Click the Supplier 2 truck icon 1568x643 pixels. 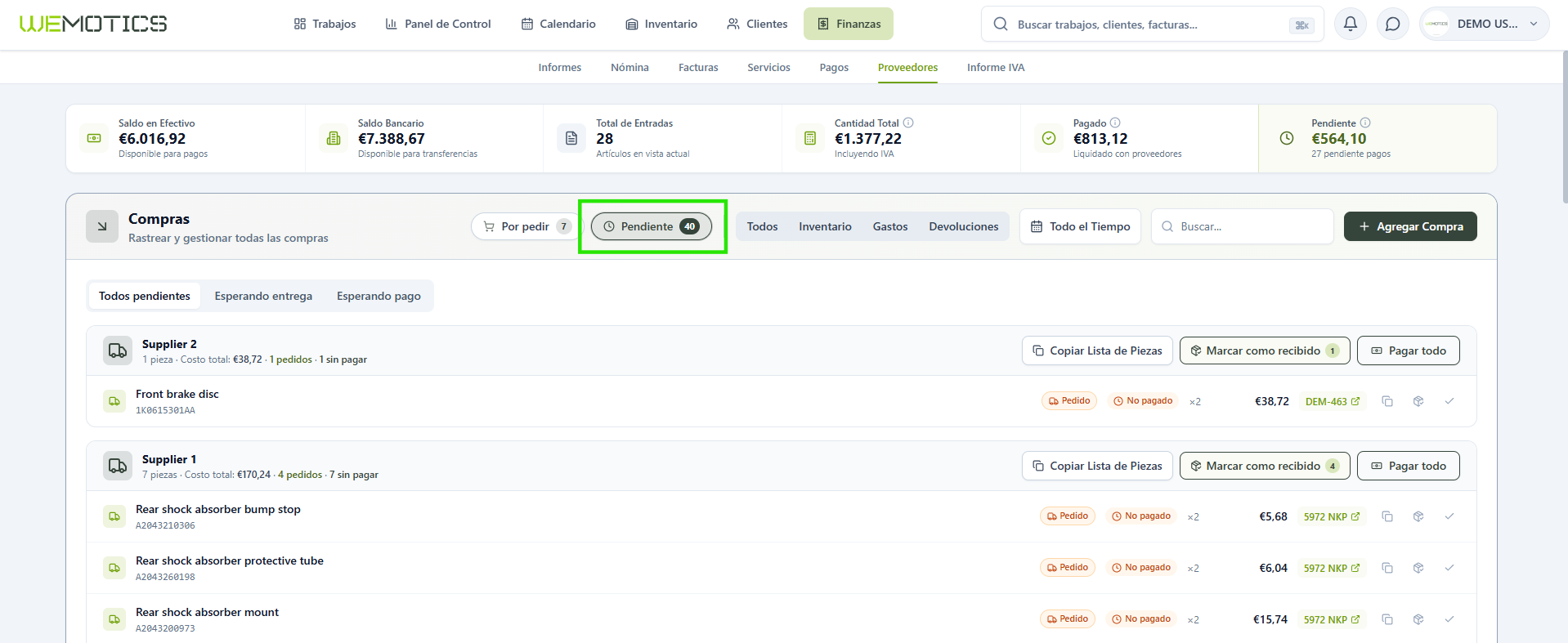point(118,351)
